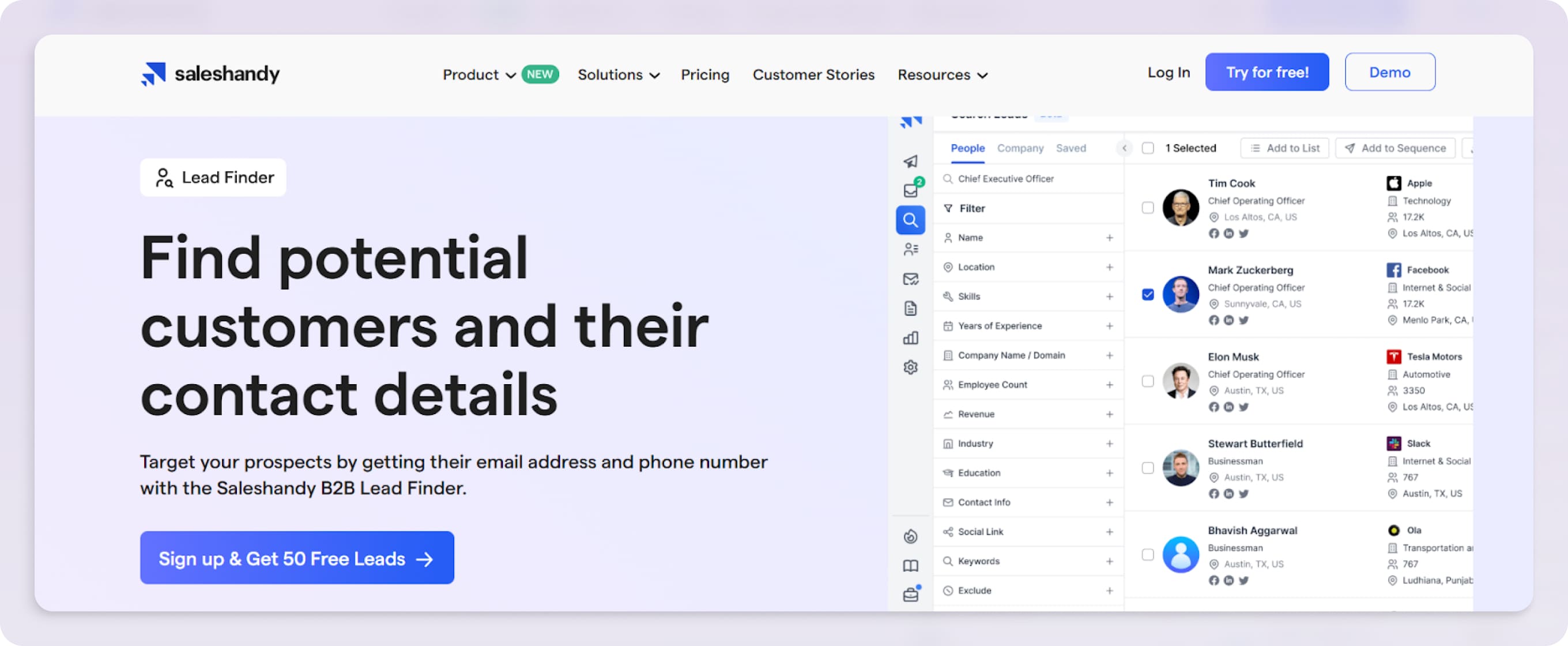Open the Pricing menu item
Screen dimensions: 1568x646
tap(705, 74)
